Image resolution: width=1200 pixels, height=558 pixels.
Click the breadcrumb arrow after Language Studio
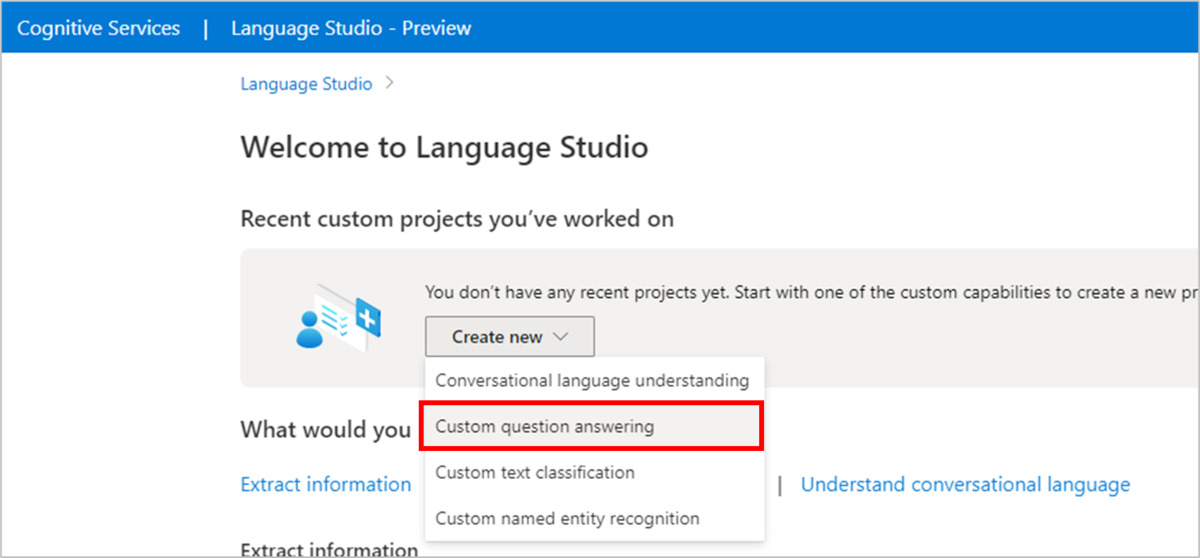click(x=390, y=84)
